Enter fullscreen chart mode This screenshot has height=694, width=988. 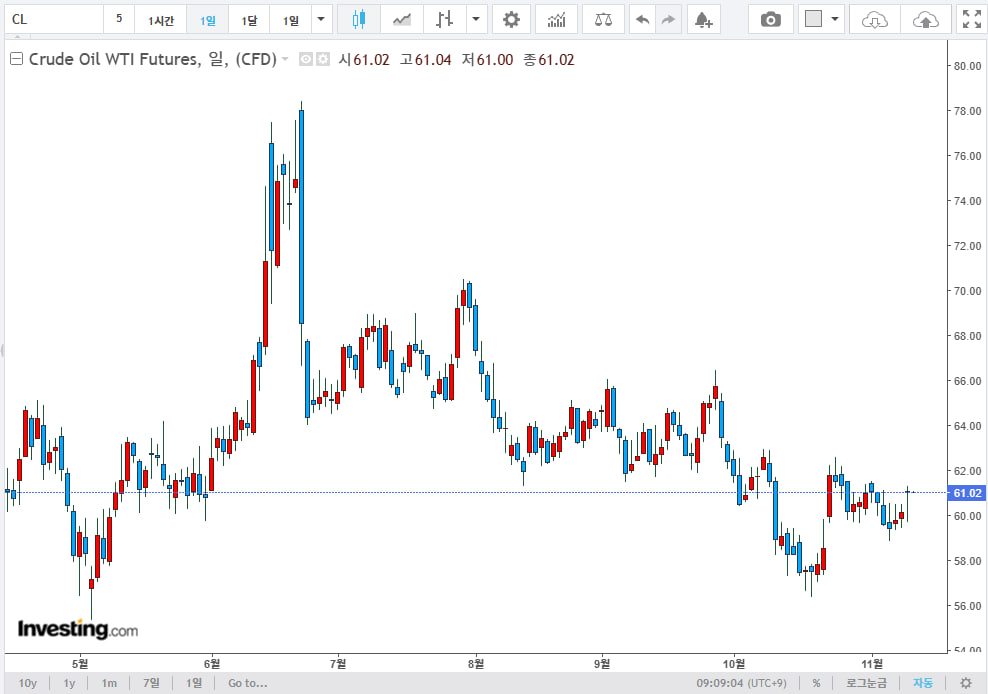970,19
